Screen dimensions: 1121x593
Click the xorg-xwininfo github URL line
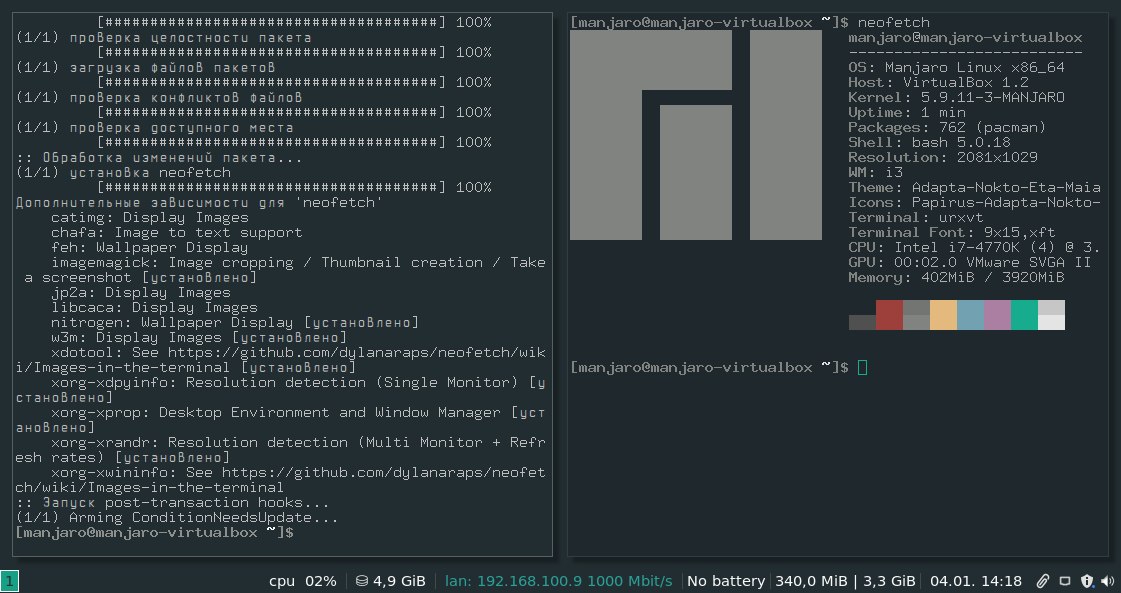click(x=280, y=480)
